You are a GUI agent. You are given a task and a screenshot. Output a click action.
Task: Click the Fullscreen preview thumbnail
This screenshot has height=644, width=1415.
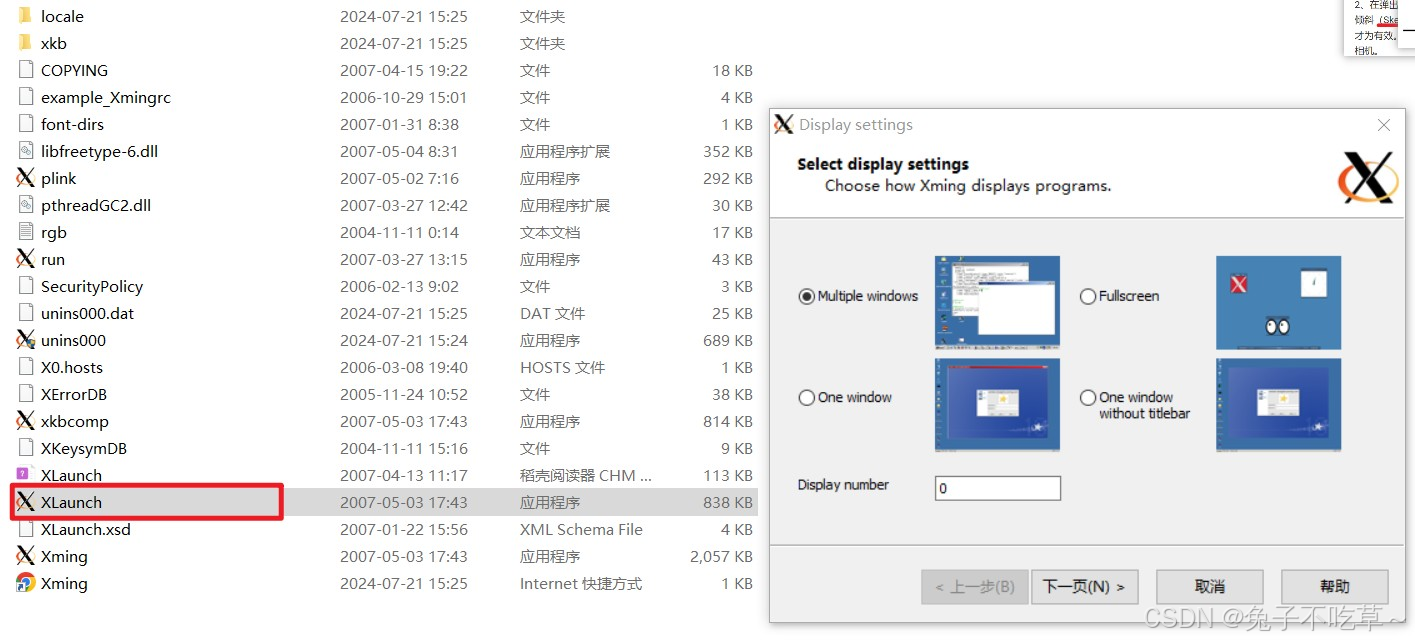click(1278, 302)
